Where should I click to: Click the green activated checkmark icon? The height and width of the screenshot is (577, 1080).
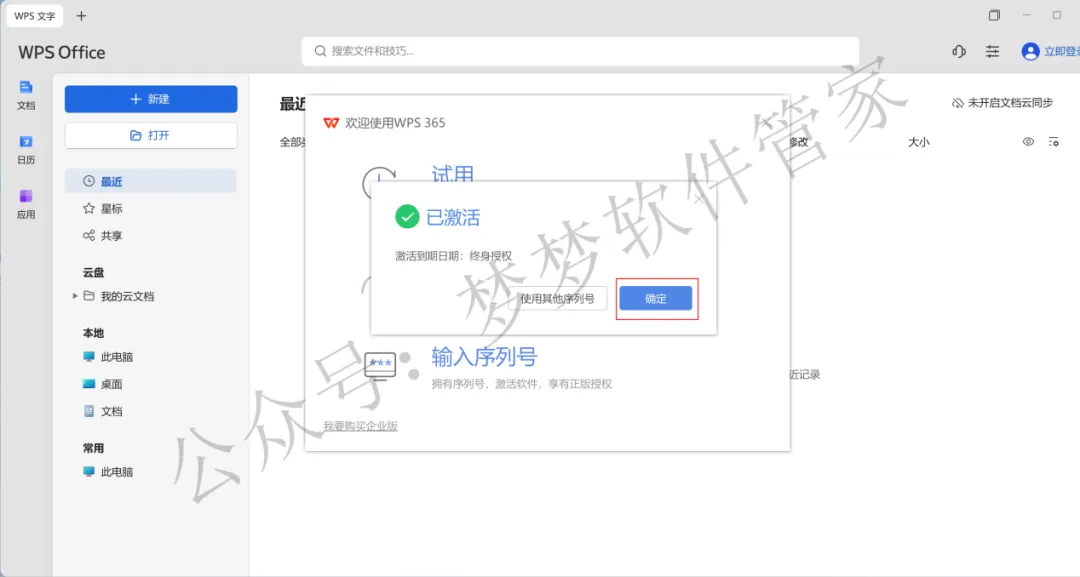pyautogui.click(x=407, y=217)
